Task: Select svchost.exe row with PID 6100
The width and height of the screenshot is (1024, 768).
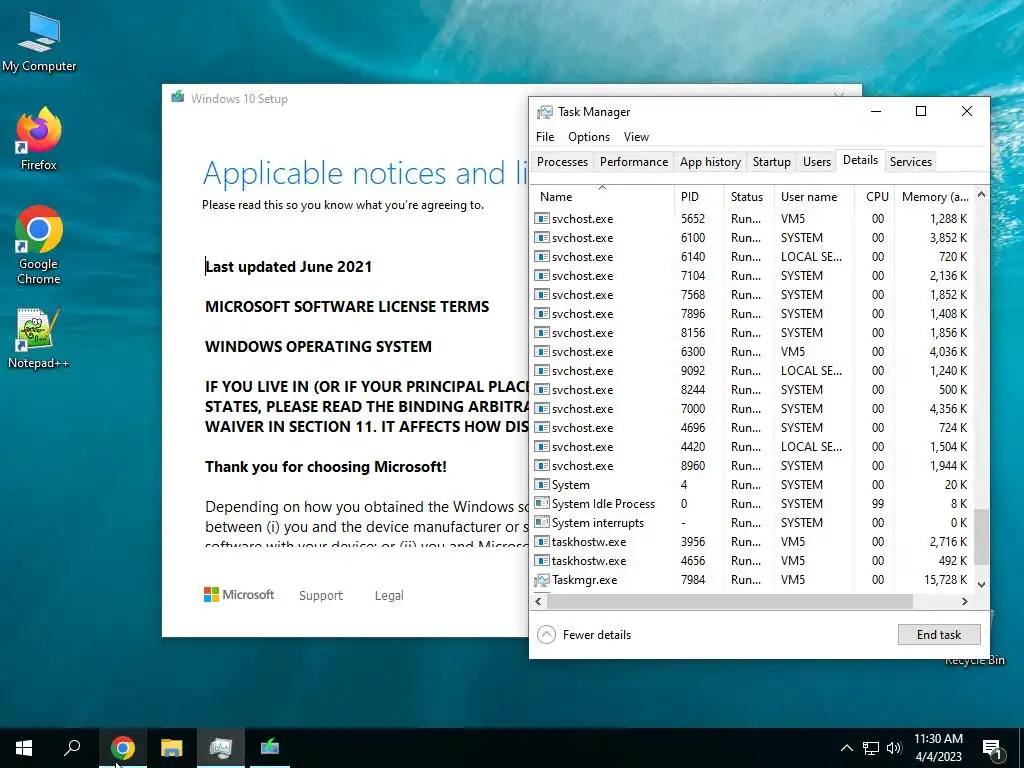Action: pos(752,238)
